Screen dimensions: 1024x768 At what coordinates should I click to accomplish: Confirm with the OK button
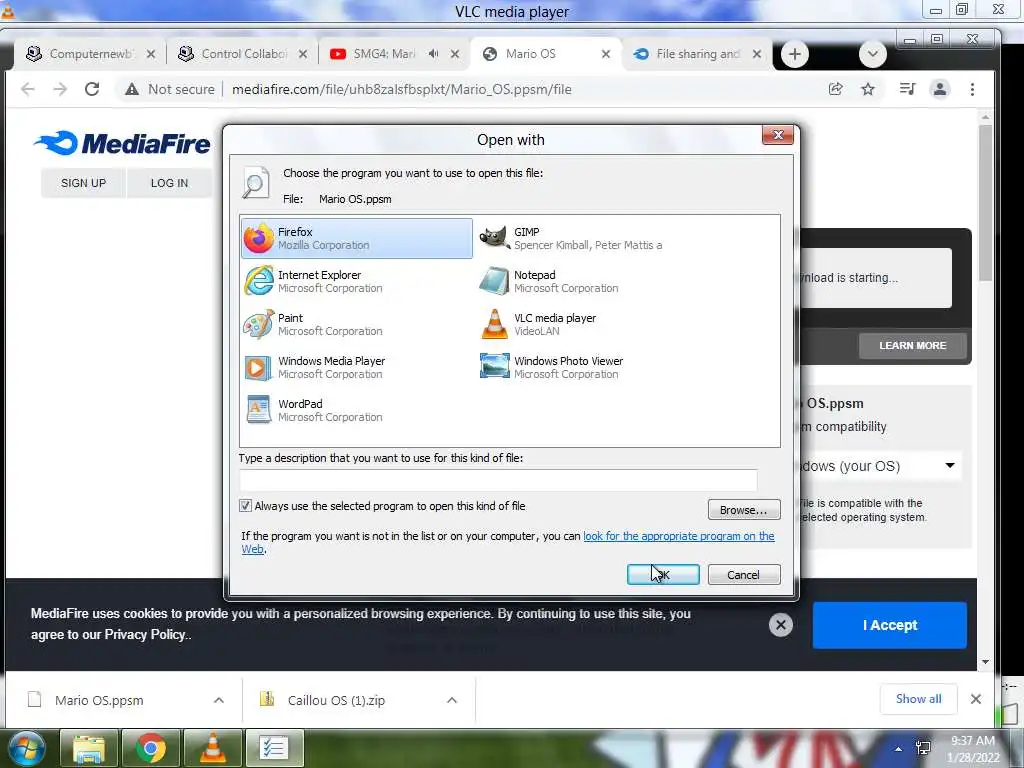[663, 575]
